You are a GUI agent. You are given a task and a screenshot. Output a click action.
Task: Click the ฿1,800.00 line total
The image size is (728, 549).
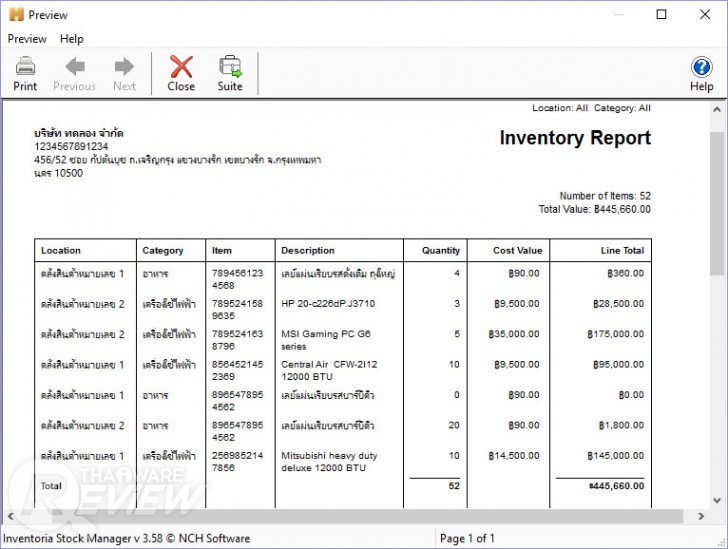click(x=621, y=425)
